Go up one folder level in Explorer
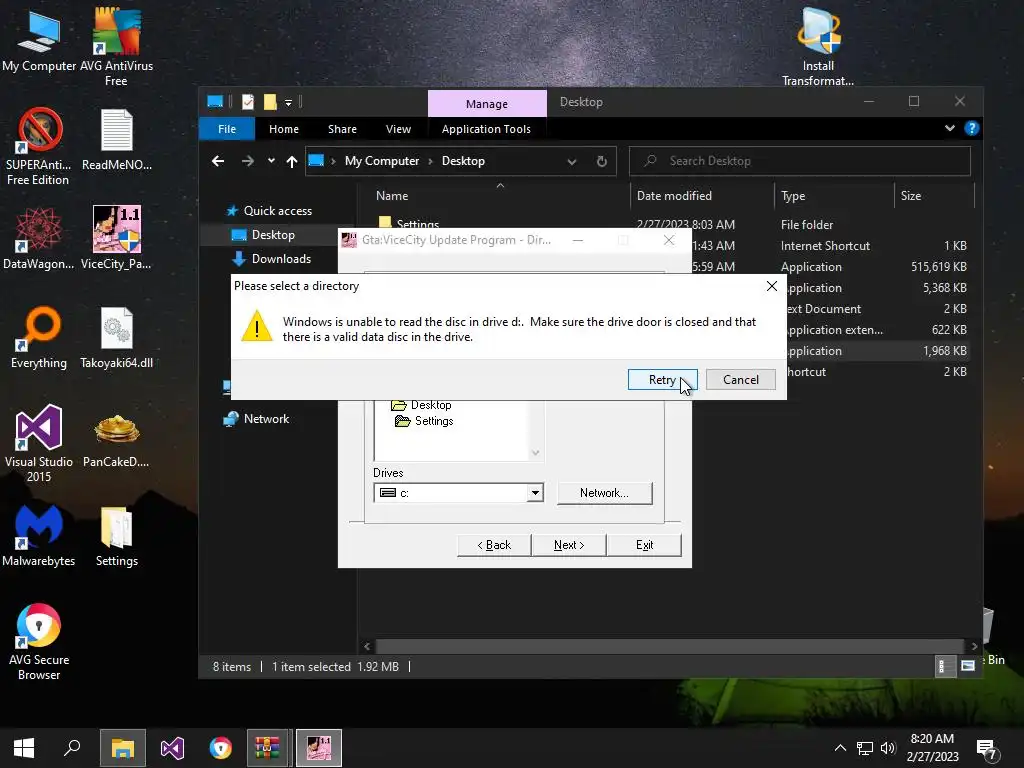The width and height of the screenshot is (1024, 768). [x=292, y=161]
